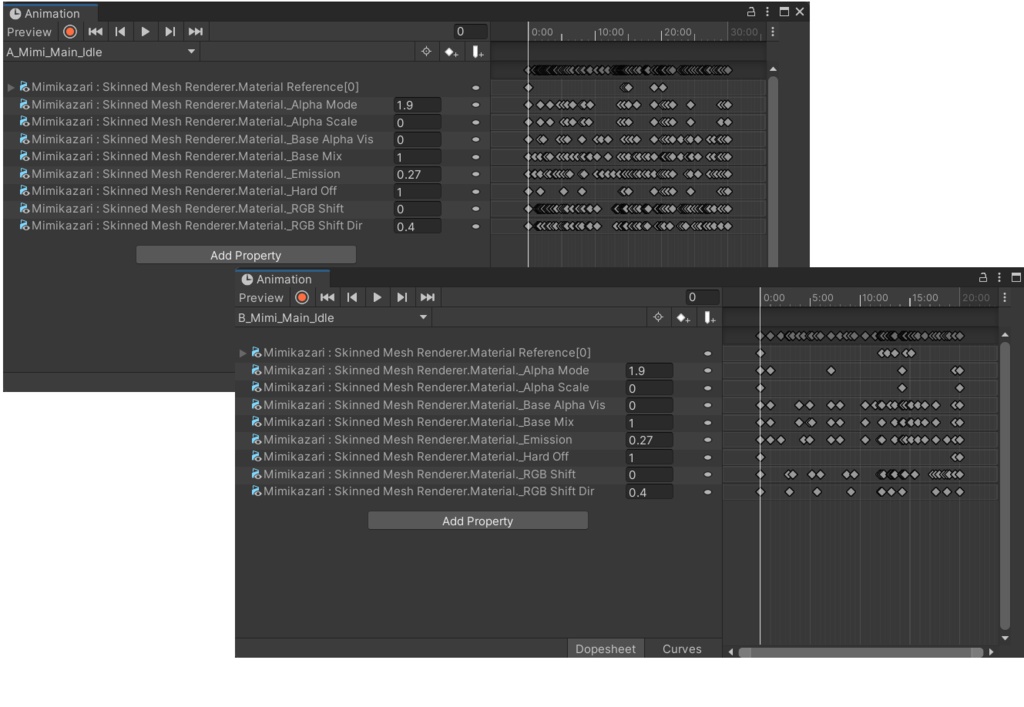Viewport: 1024px width, 707px height.
Task: Open _Alpha Scale property menu in B_Mimi_Main_Idle window
Action: tap(707, 388)
